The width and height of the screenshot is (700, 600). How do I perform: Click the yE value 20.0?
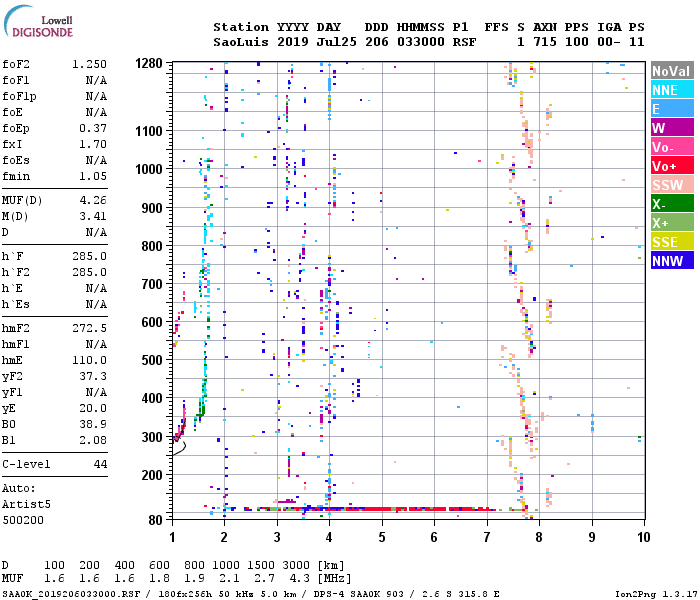[93, 408]
